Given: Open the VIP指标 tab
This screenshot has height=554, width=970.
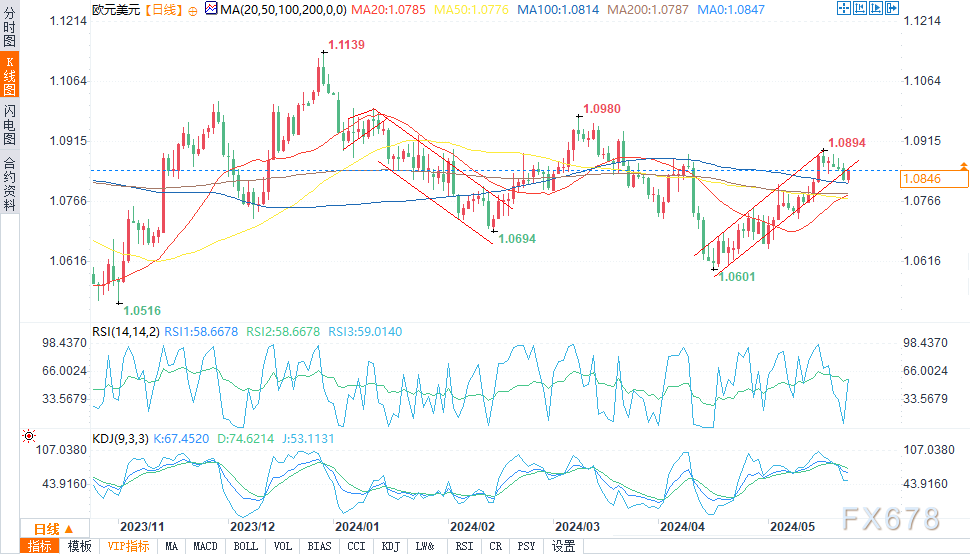Looking at the screenshot, I should [x=128, y=546].
